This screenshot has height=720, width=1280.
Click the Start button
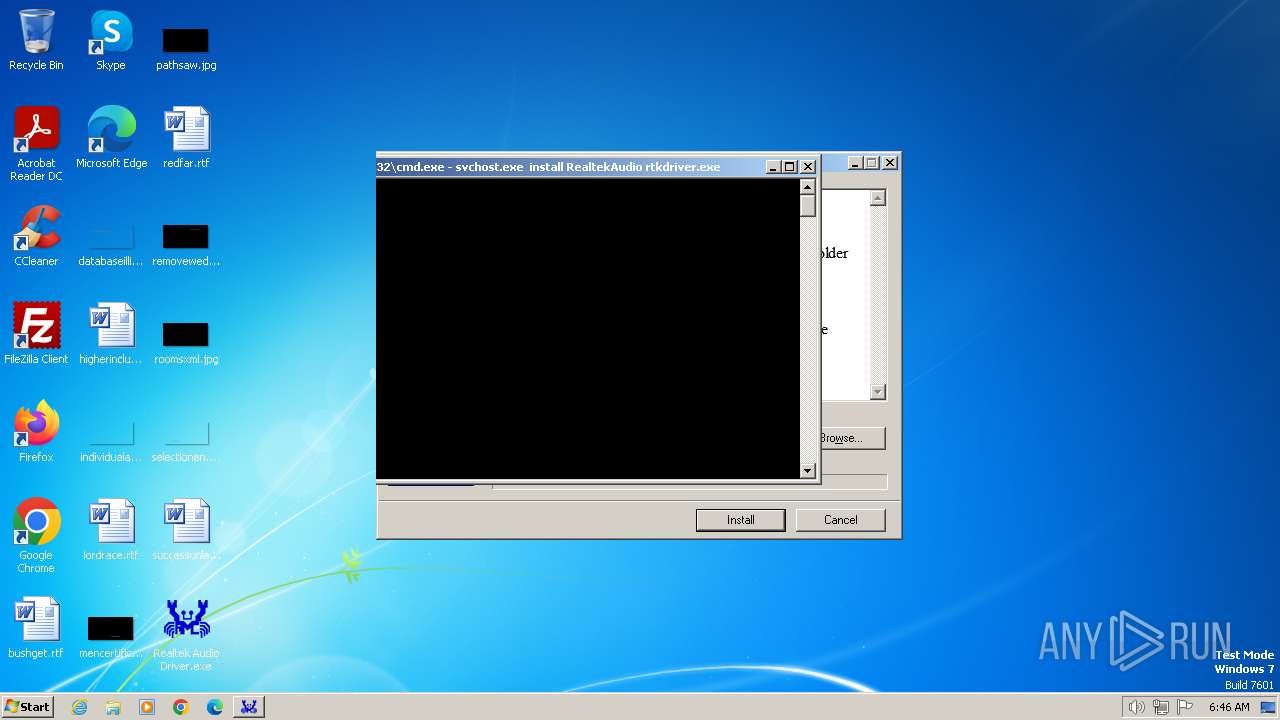tap(27, 707)
